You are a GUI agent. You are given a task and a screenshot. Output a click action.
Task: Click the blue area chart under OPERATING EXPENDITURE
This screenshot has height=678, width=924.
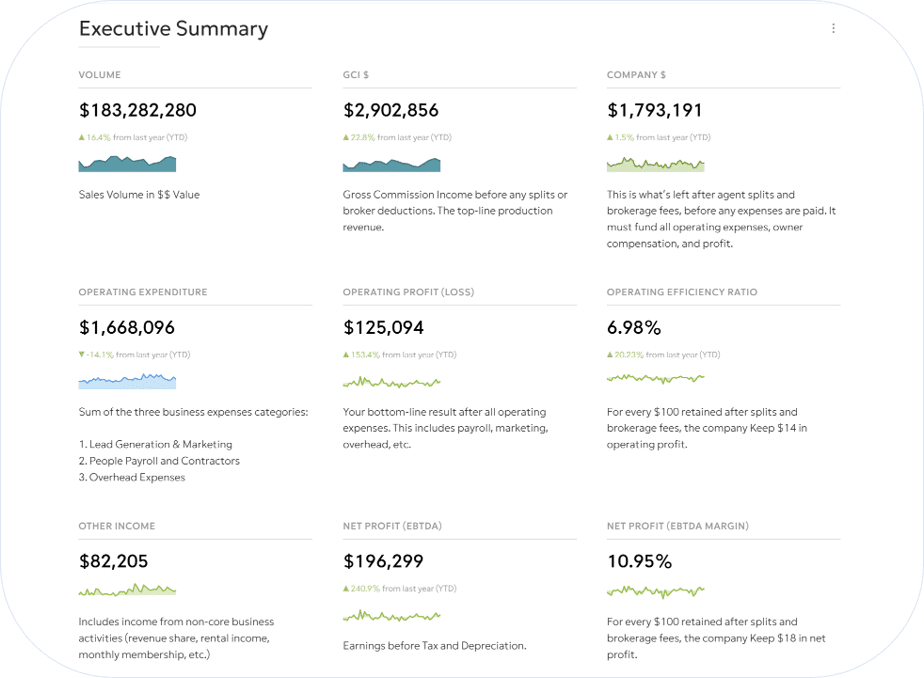(126, 381)
